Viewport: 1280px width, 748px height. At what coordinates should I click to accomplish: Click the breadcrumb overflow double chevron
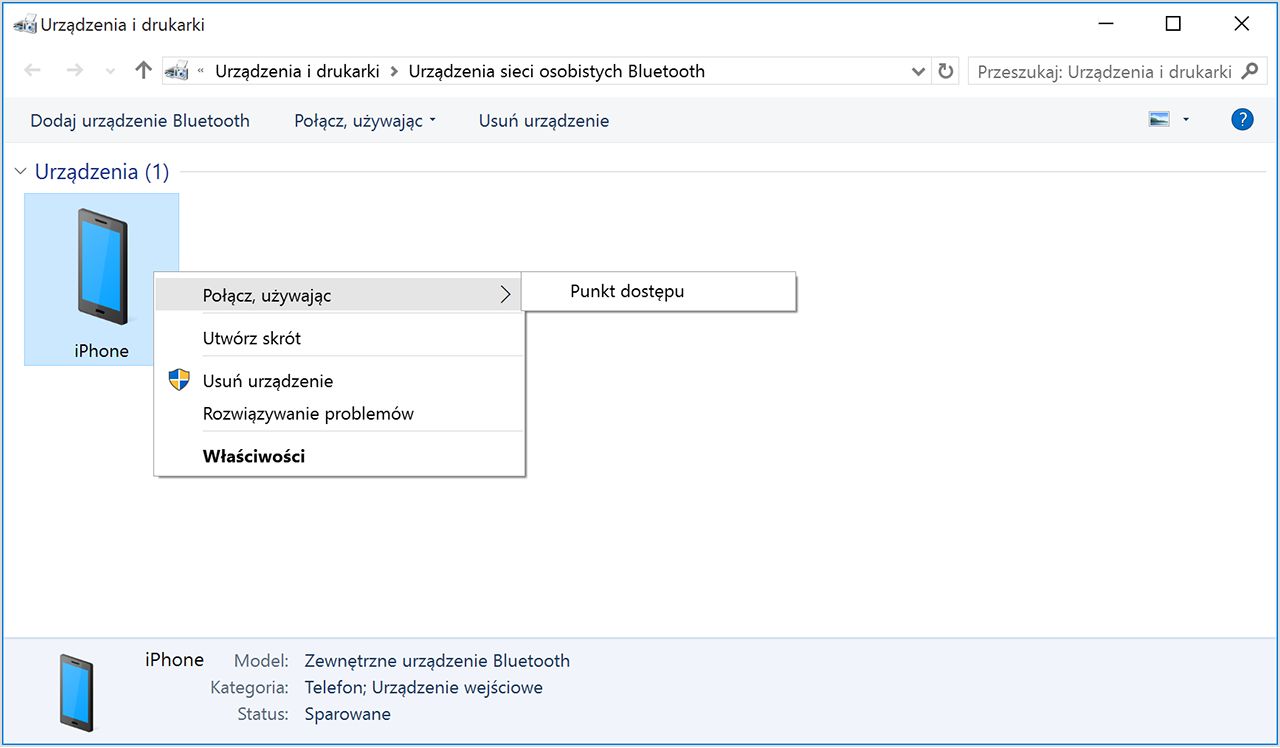pos(202,72)
